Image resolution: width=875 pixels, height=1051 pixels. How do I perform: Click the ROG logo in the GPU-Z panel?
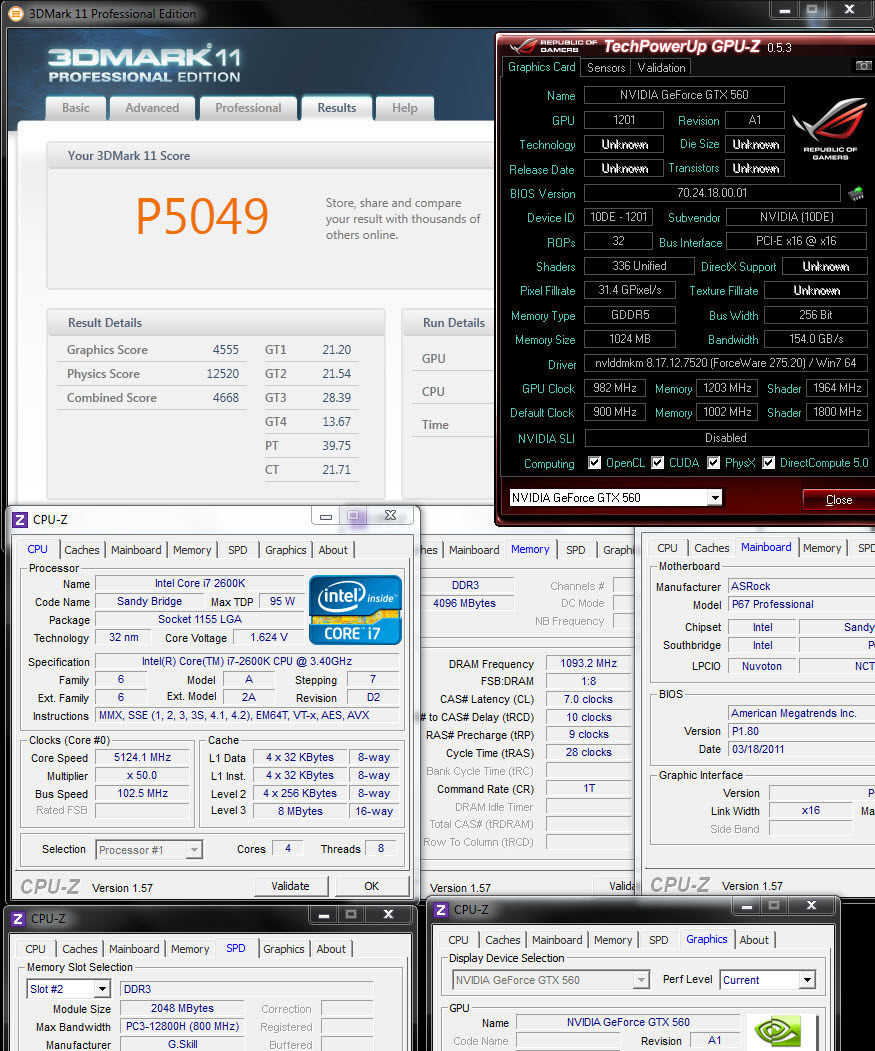(830, 129)
